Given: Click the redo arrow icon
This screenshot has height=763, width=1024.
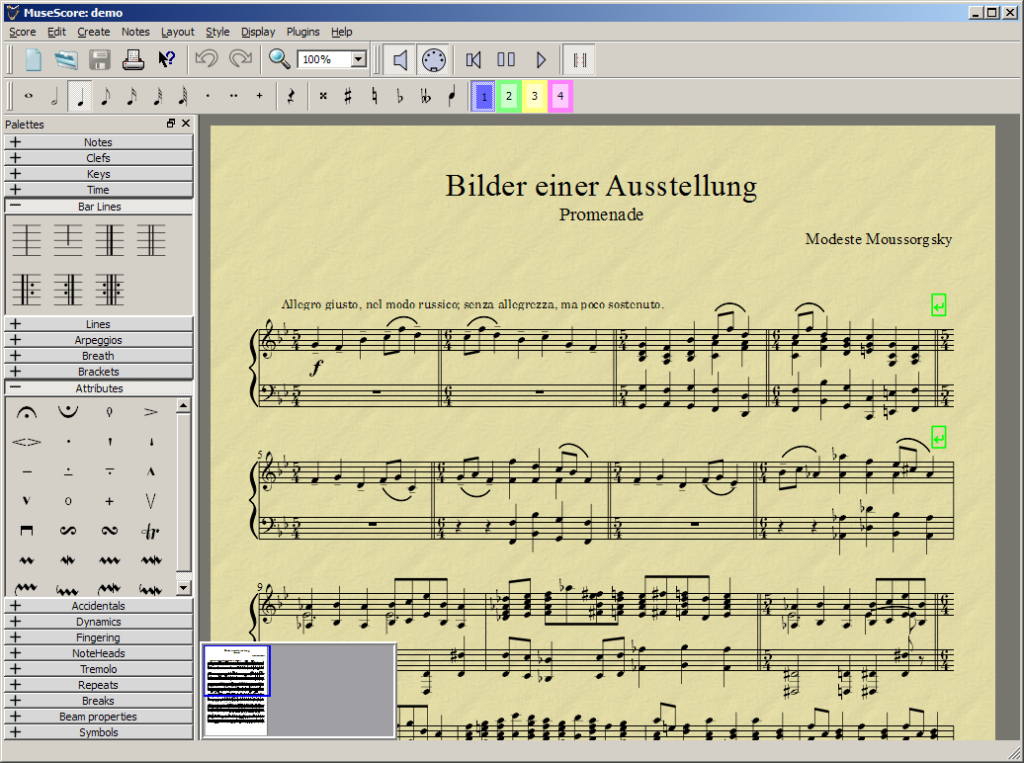Looking at the screenshot, I should pyautogui.click(x=240, y=59).
